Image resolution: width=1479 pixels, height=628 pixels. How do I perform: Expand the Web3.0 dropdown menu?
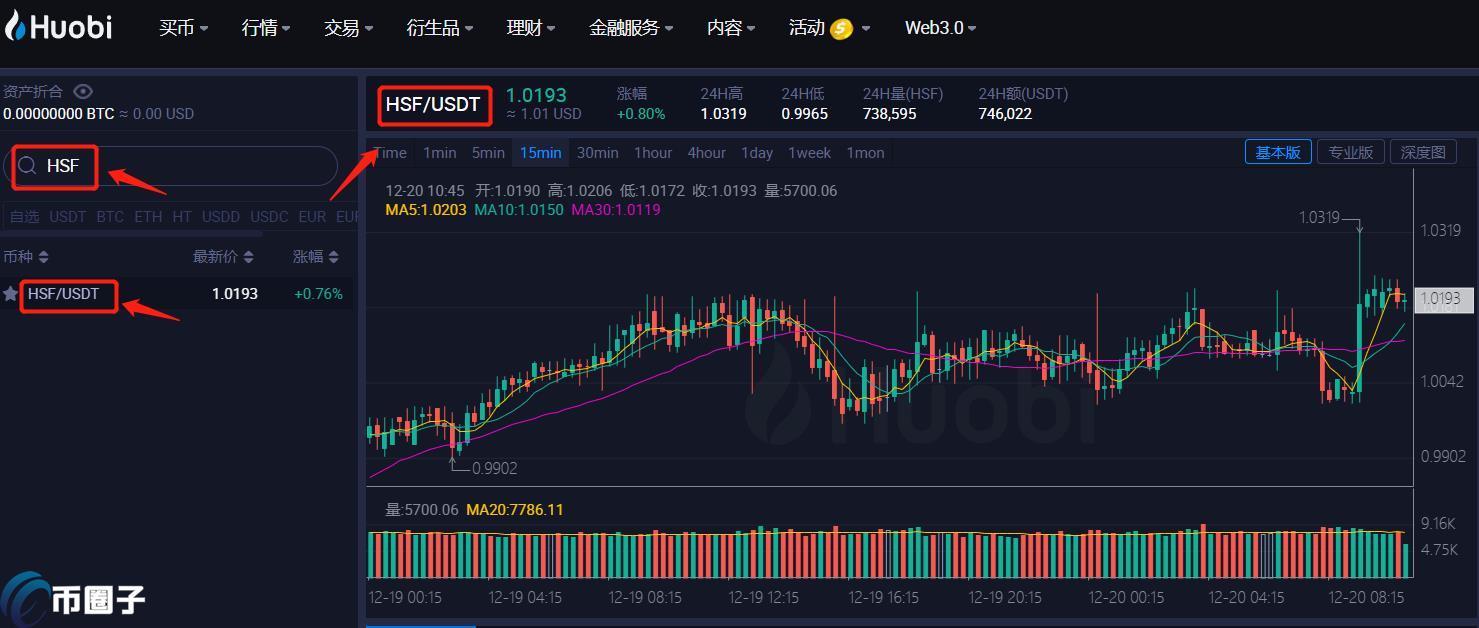coord(940,28)
